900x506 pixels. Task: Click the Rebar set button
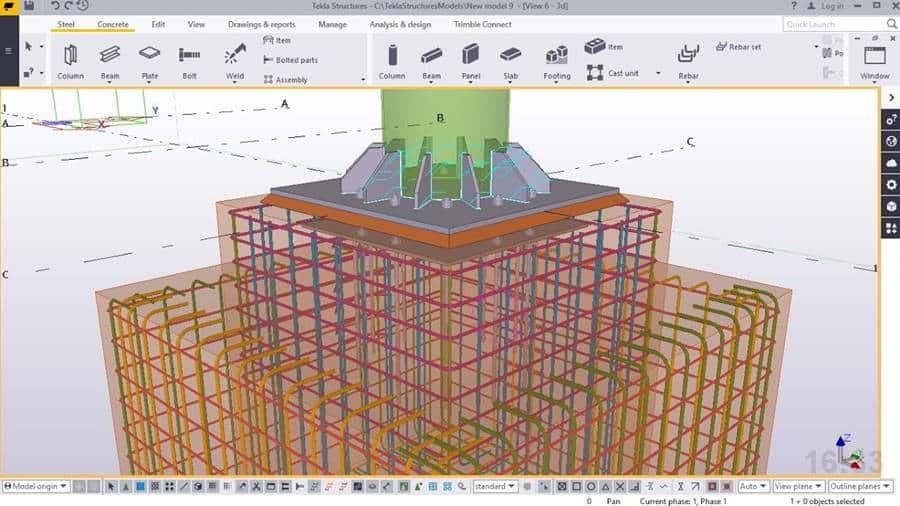(744, 46)
